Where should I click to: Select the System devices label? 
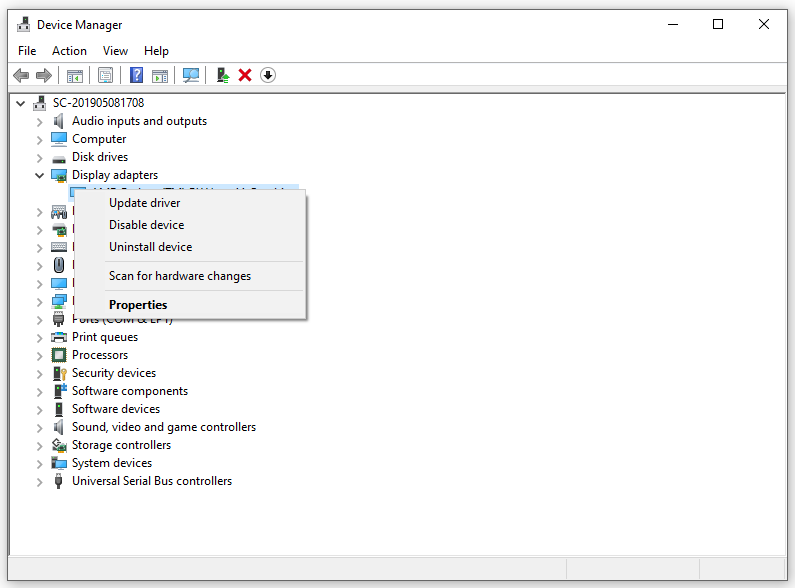(x=112, y=463)
